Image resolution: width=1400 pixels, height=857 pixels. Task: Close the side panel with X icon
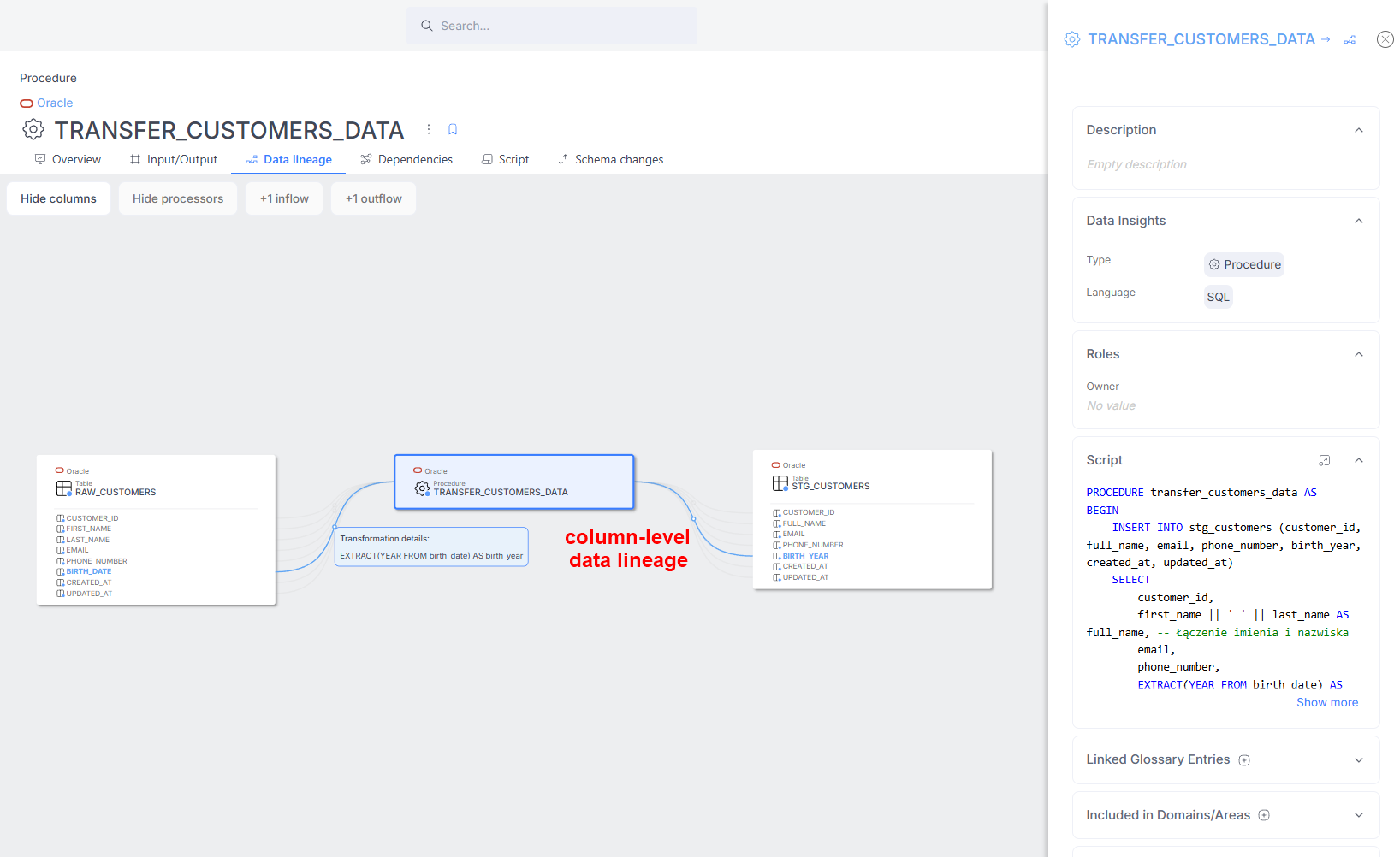1385,39
